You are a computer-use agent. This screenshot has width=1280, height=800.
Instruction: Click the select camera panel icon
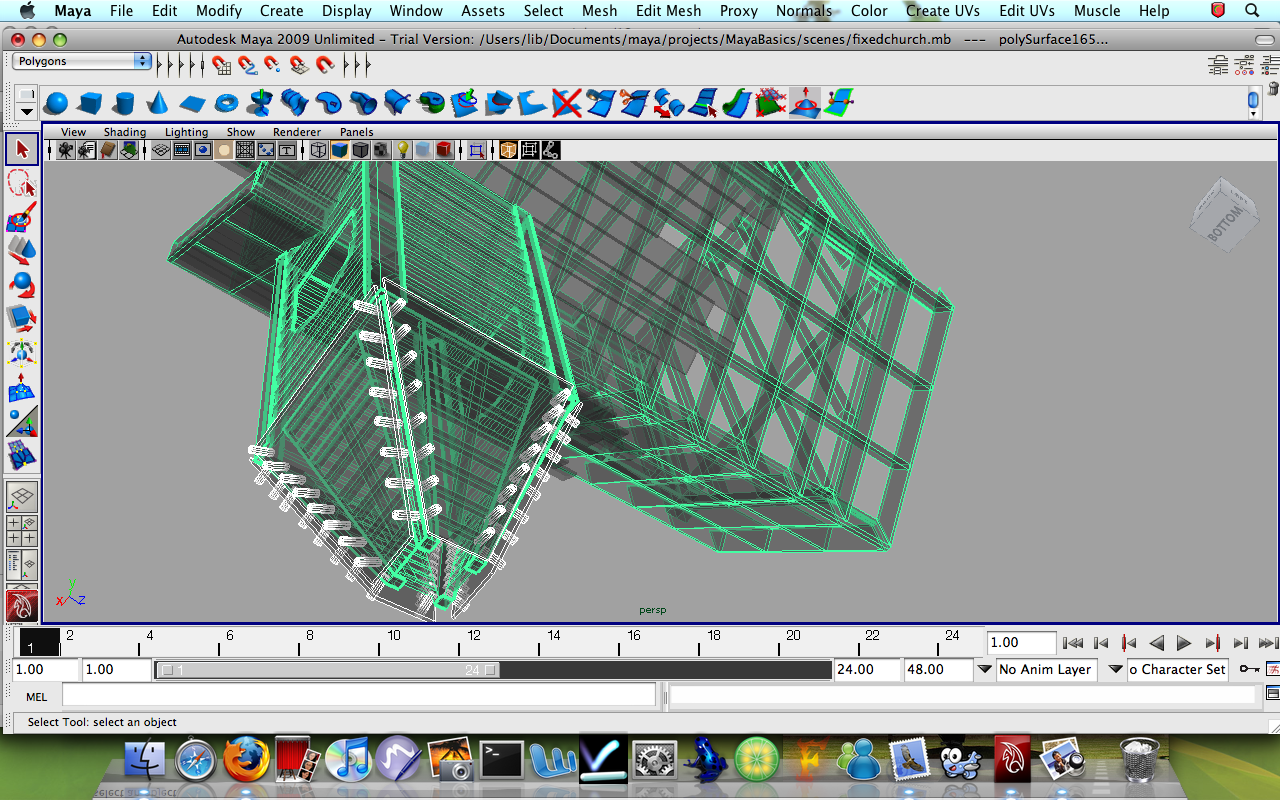pyautogui.click(x=65, y=150)
